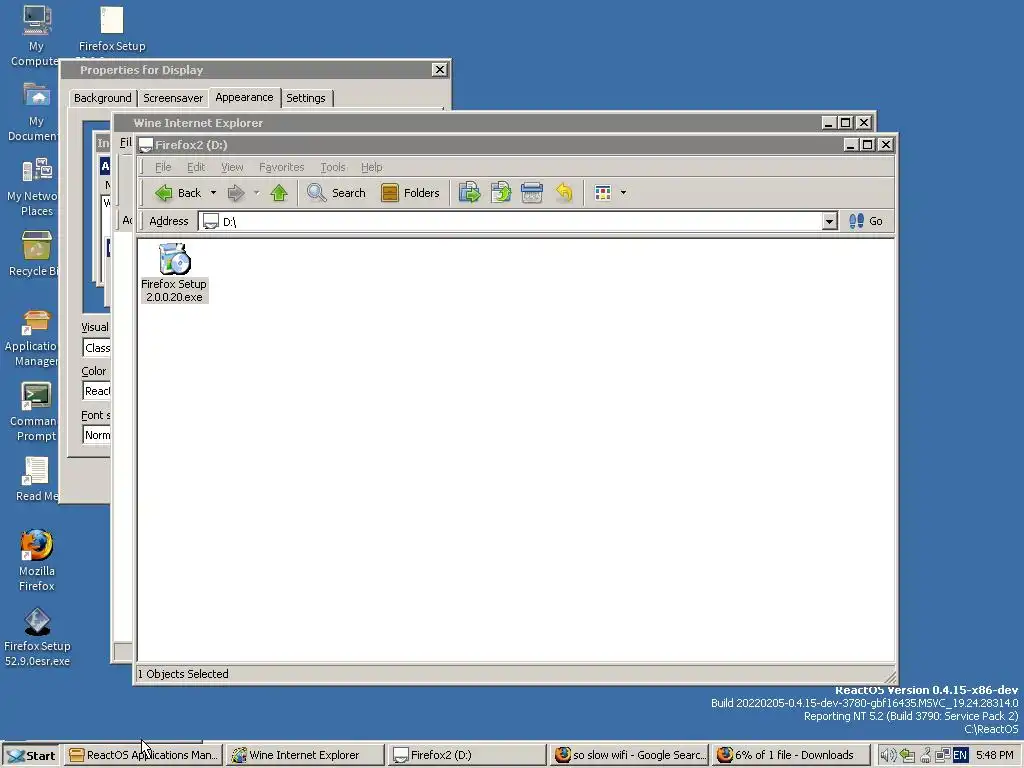Screen dimensions: 1024x768
Task: Expand the Forward history dropdown arrow
Action: 256,193
